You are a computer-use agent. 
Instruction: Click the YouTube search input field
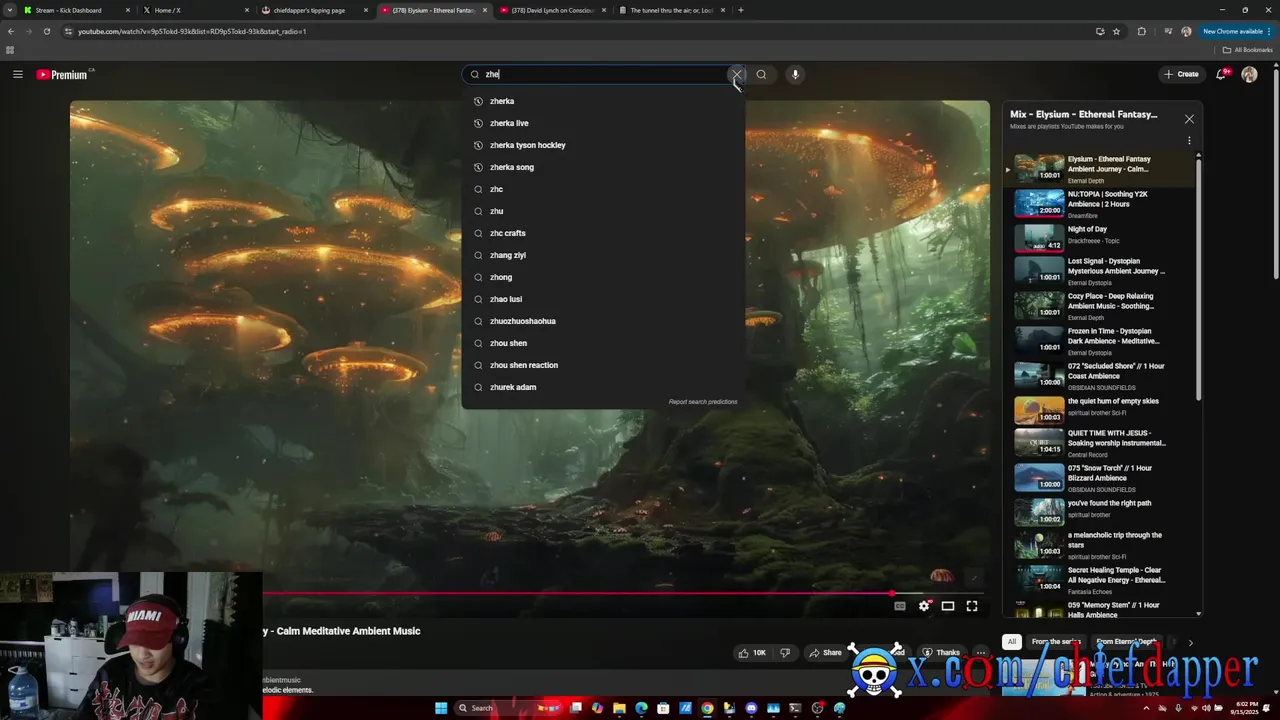tap(603, 74)
